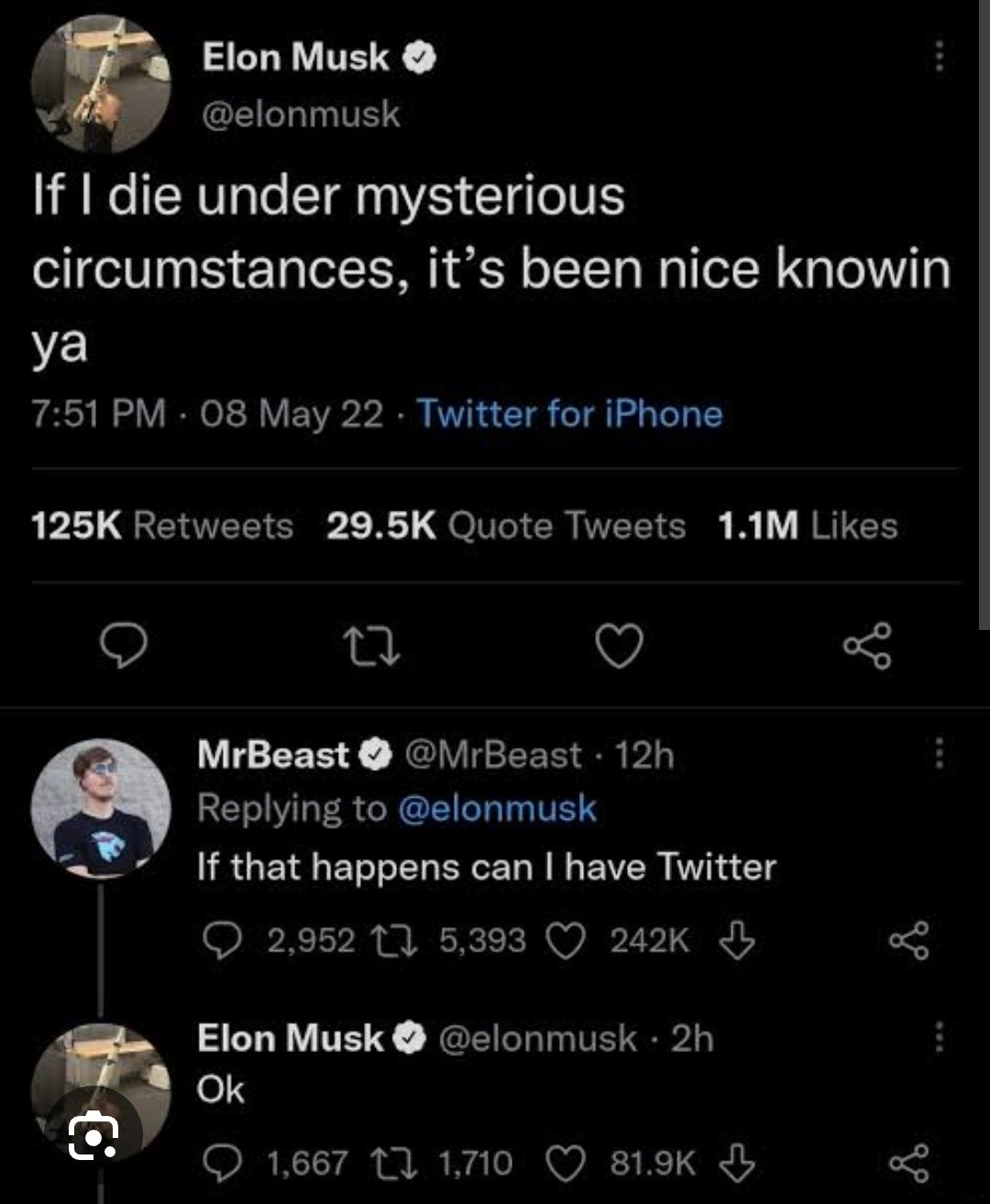
Task: Downvote MrBeast's reply
Action: (738, 940)
